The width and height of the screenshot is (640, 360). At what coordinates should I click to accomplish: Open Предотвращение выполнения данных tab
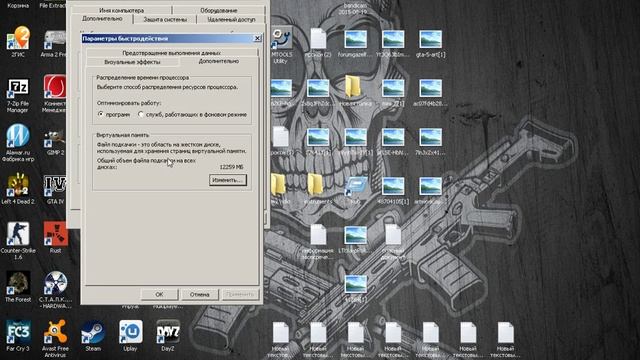tap(171, 53)
